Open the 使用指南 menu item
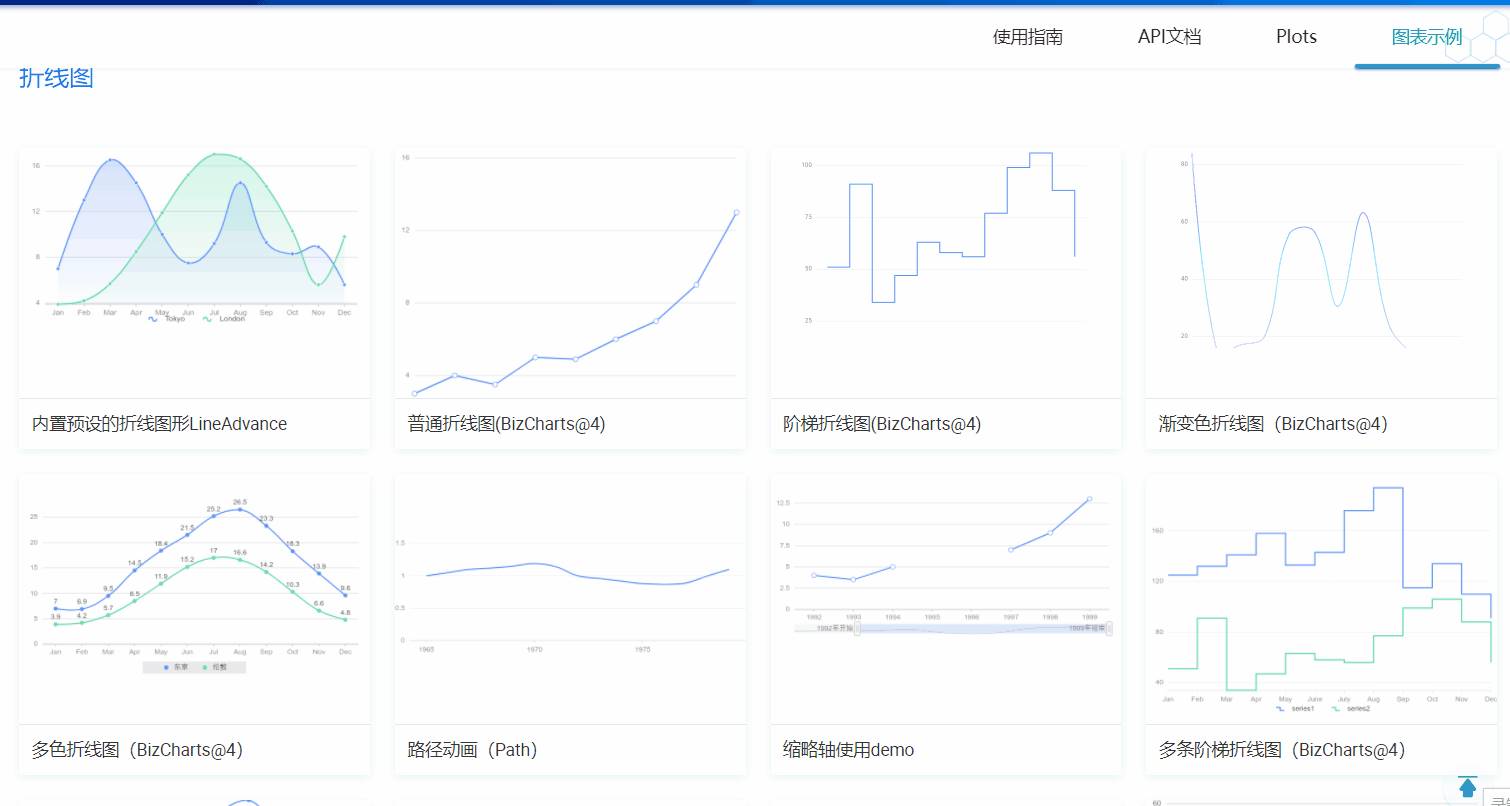 [x=1027, y=36]
